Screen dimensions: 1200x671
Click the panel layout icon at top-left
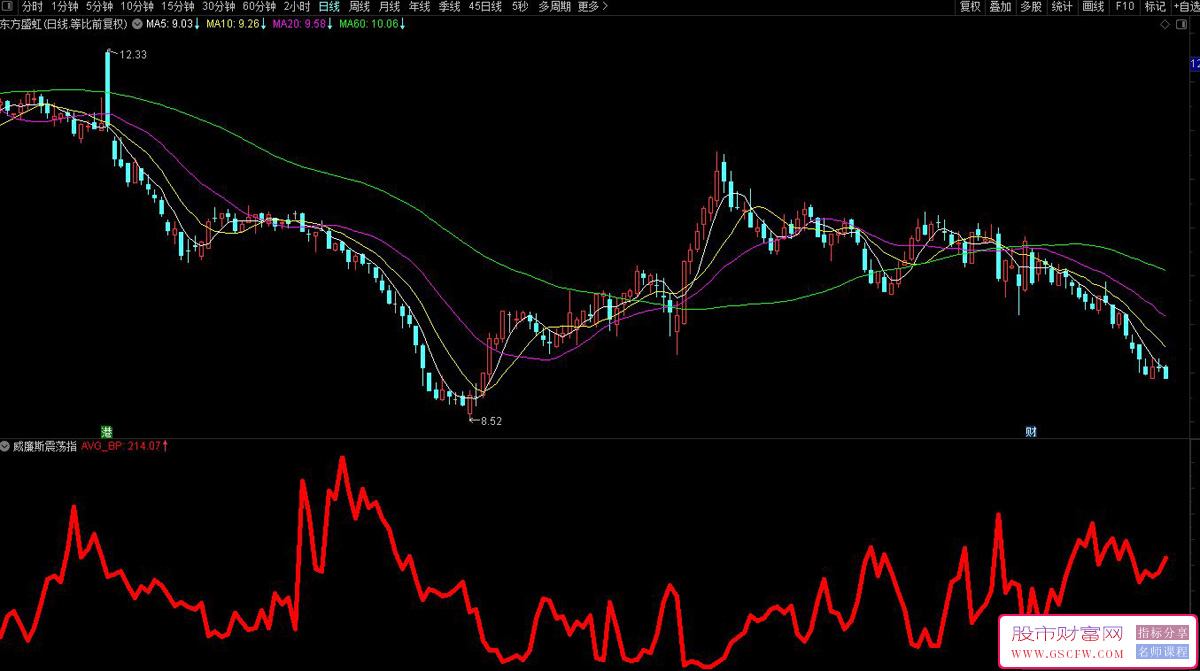pyautogui.click(x=9, y=6)
